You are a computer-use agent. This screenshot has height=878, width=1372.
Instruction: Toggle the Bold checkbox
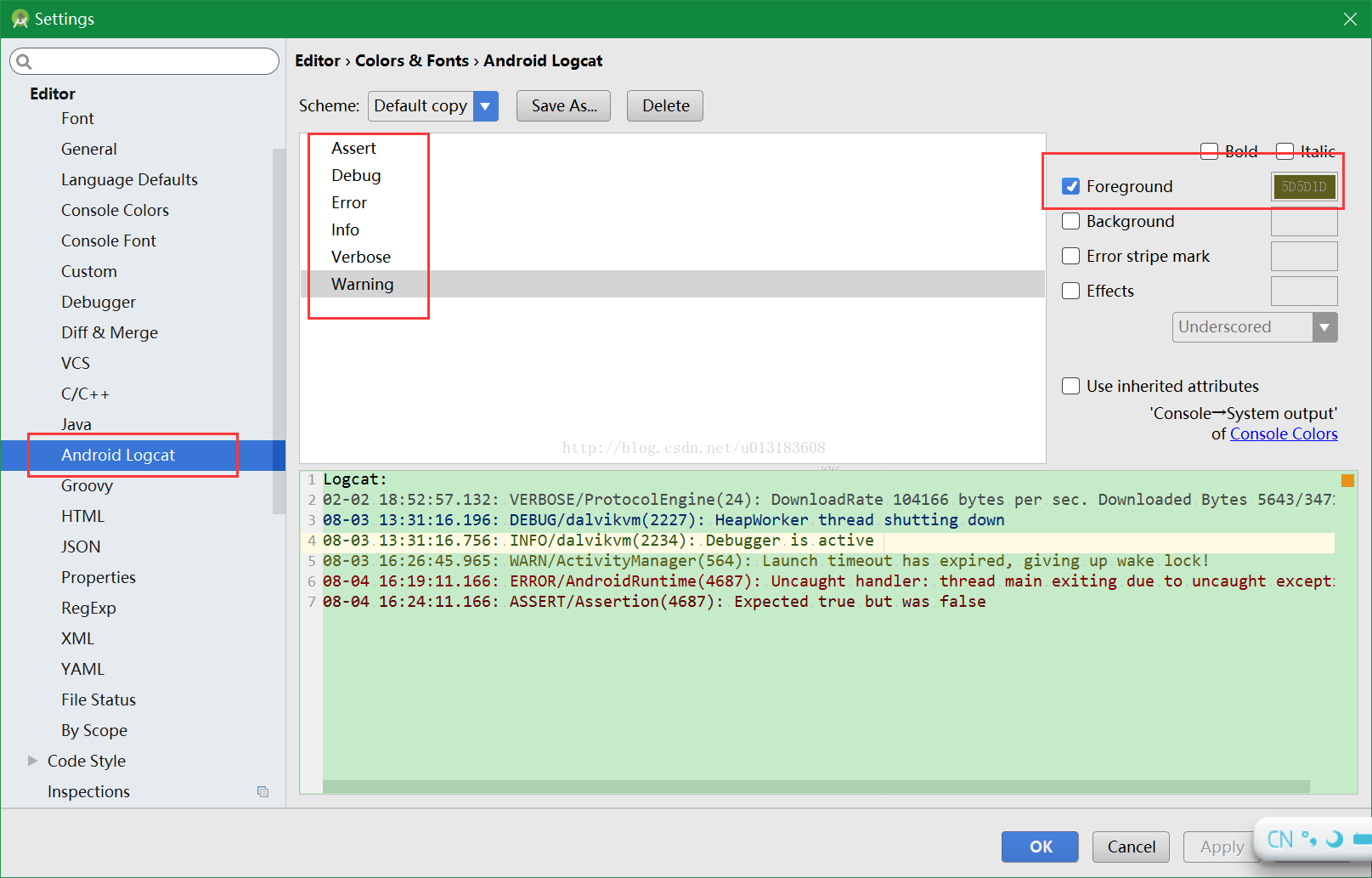tap(1209, 151)
